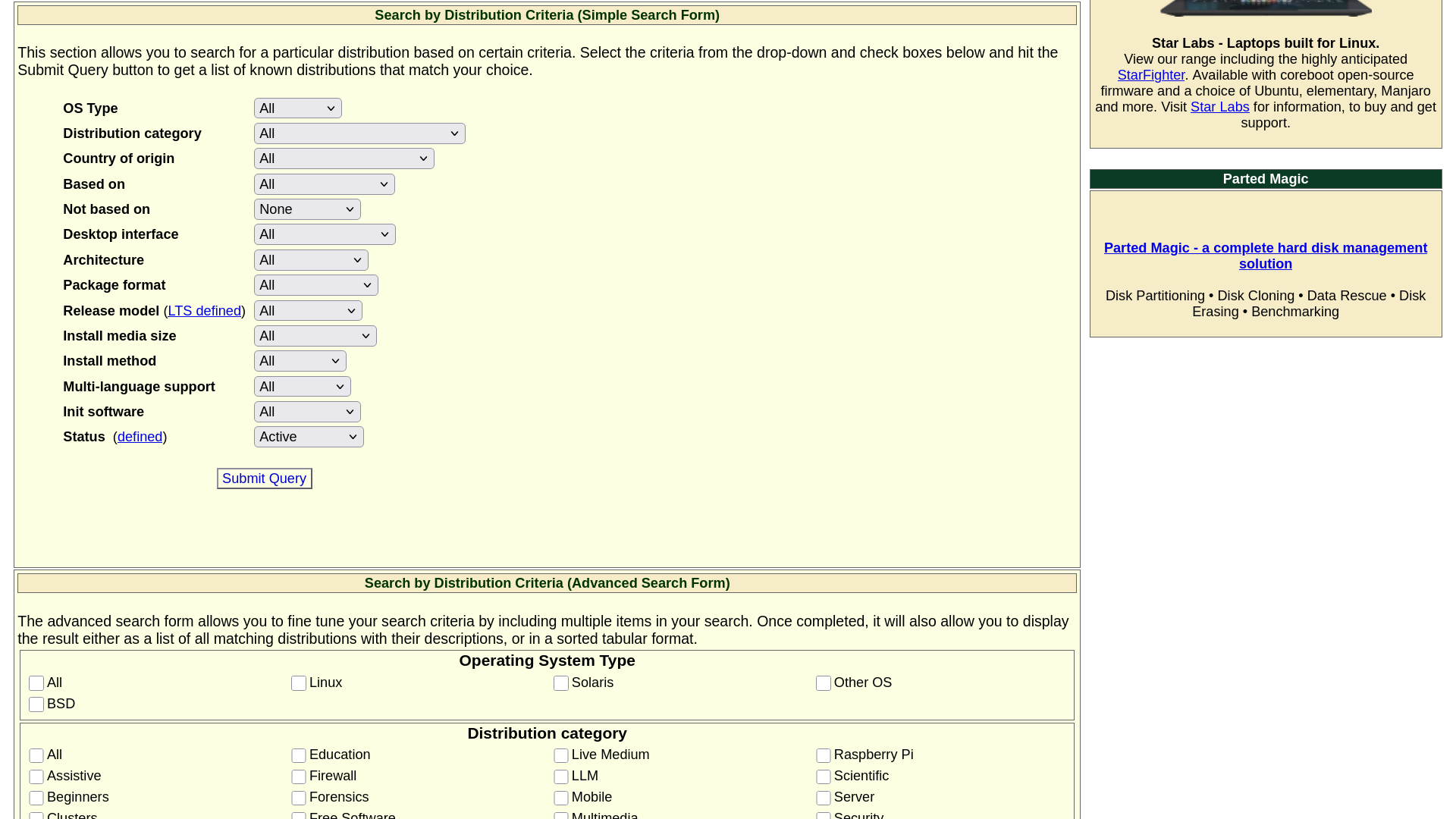
Task: Open the Desktop interface dropdown
Action: [x=324, y=234]
